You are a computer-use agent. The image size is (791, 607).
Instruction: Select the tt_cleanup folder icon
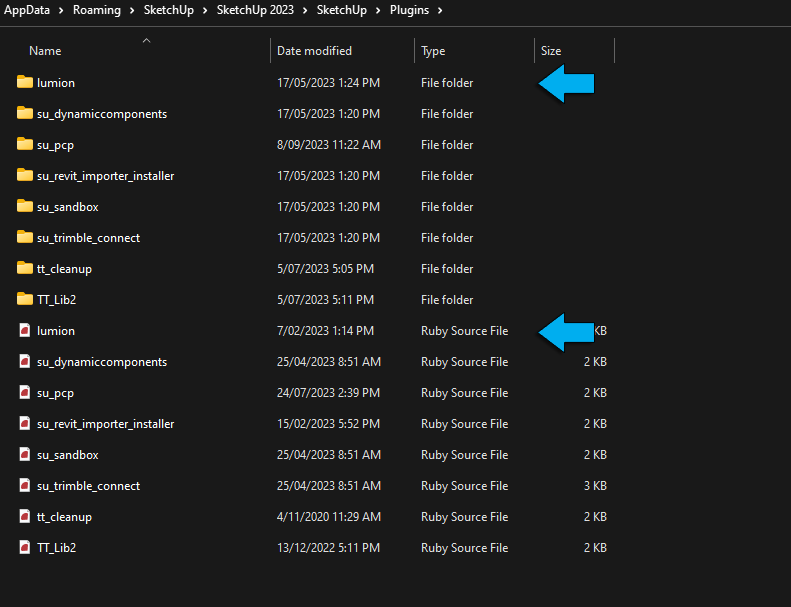[25, 268]
